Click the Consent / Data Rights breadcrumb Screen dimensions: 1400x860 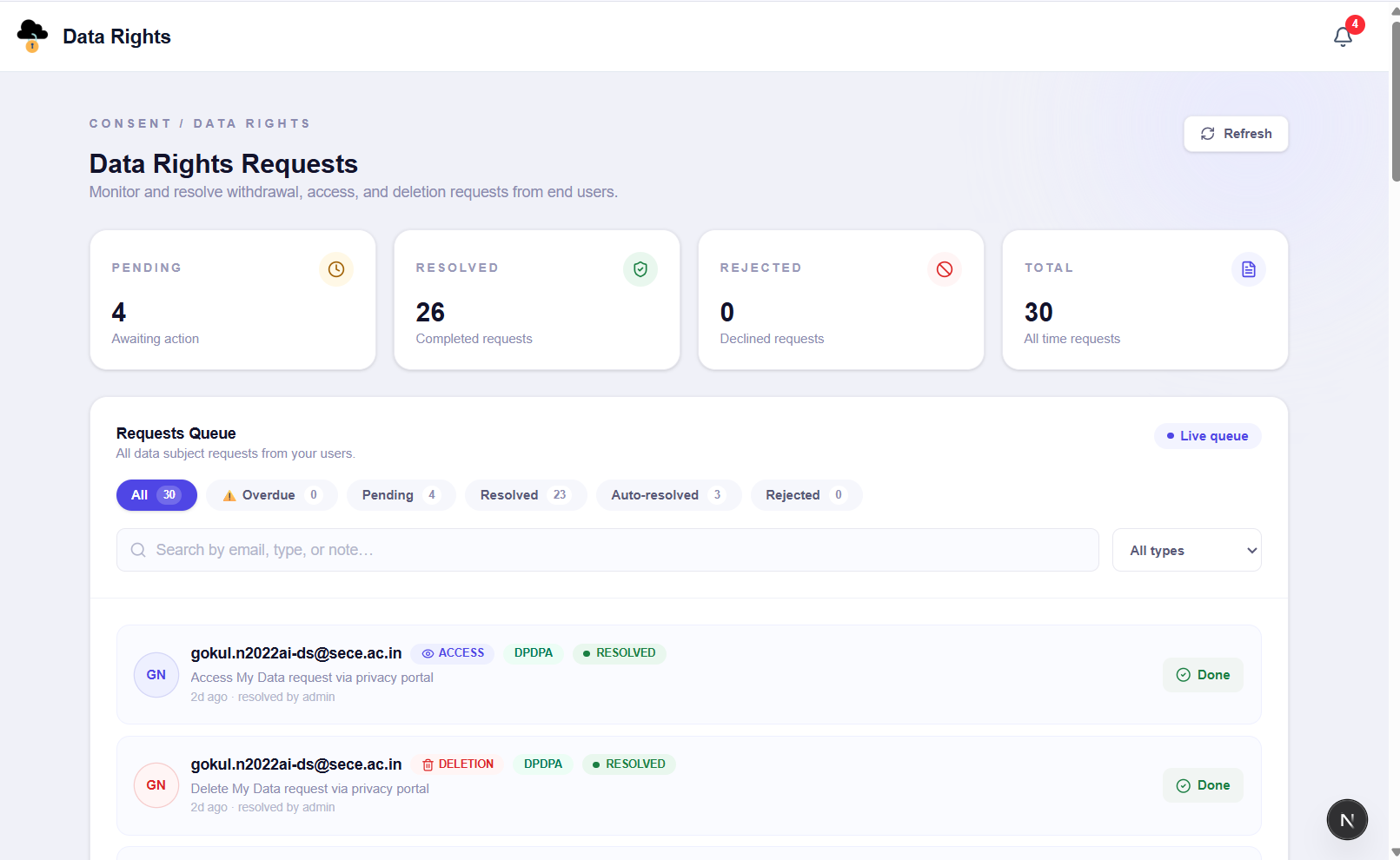click(x=200, y=123)
